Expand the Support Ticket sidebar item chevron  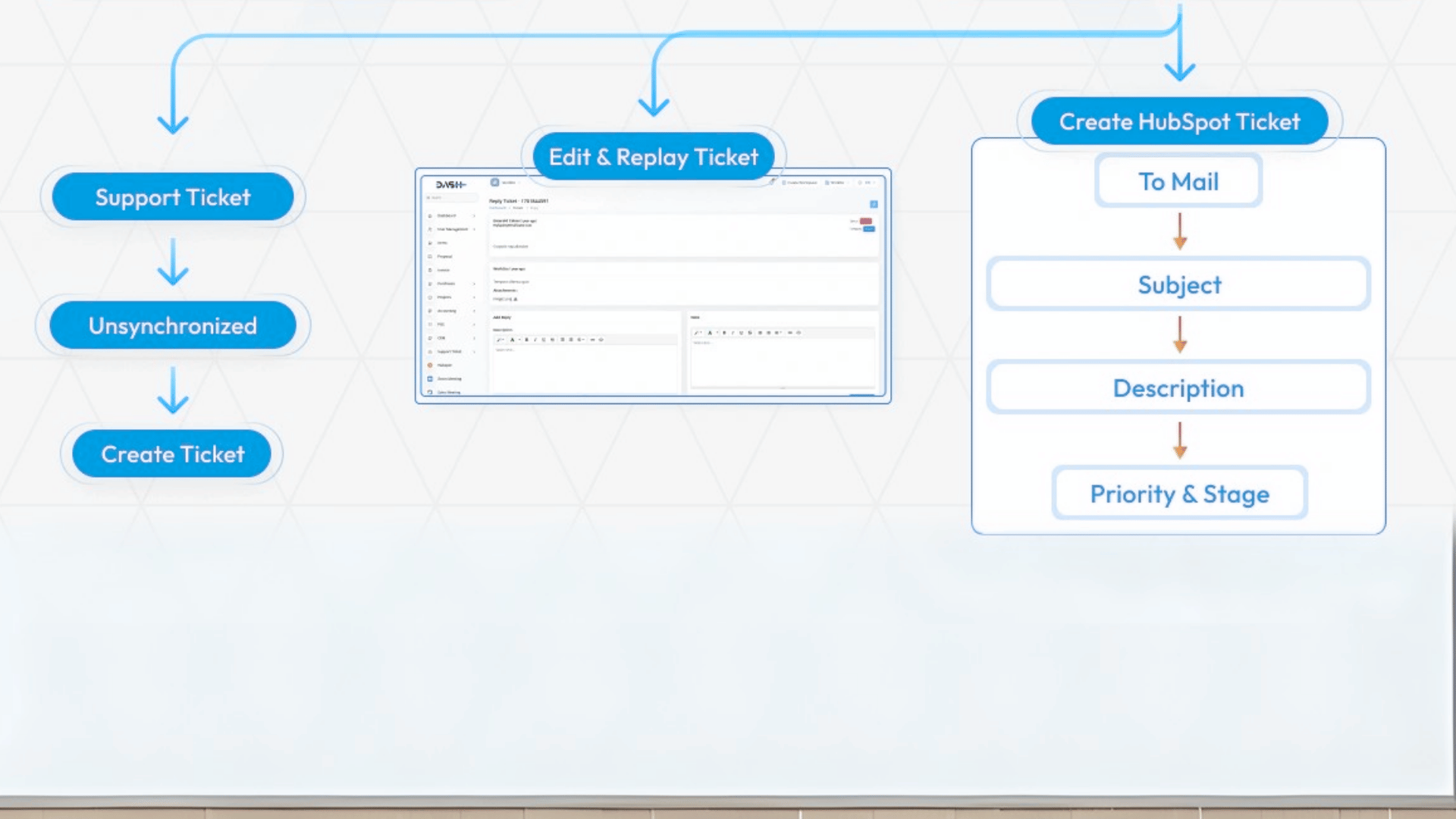(x=475, y=352)
